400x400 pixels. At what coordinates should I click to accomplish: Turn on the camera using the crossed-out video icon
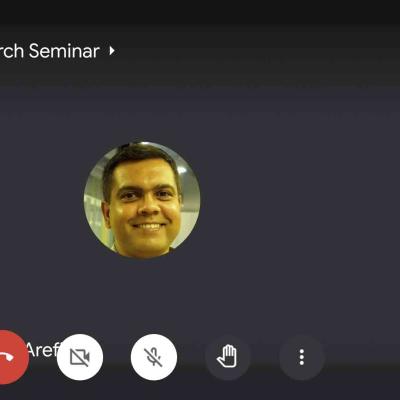tap(80, 357)
